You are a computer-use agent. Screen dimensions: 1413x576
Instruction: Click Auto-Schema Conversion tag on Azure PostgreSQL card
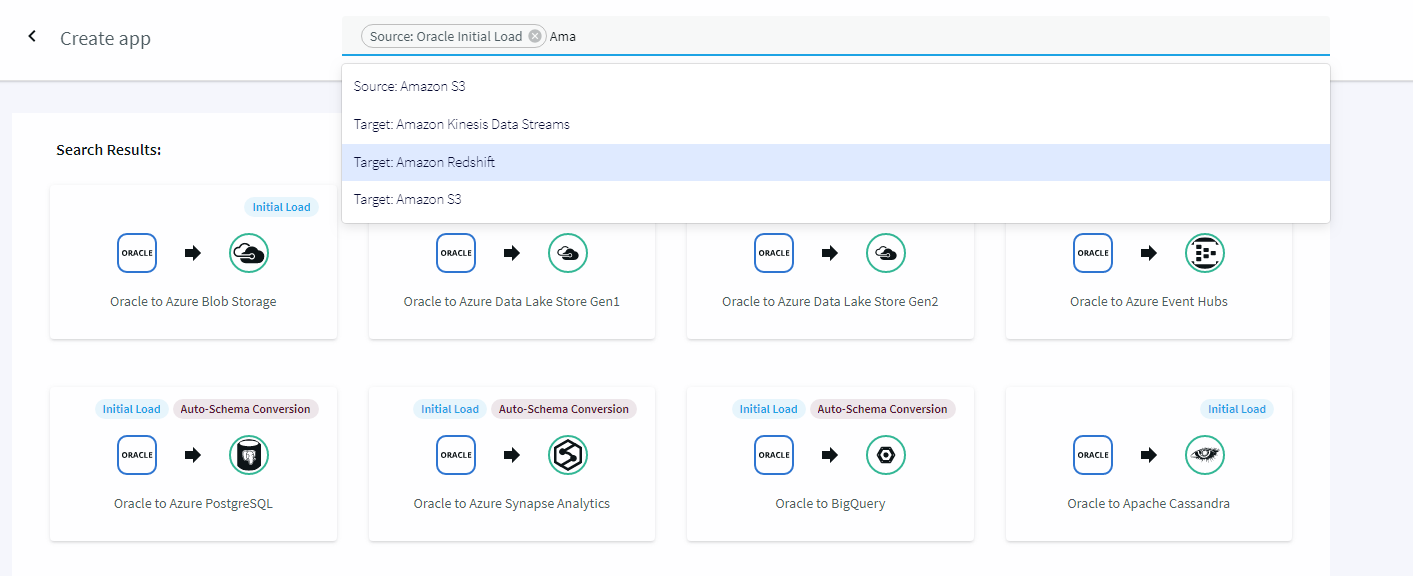[x=246, y=409]
